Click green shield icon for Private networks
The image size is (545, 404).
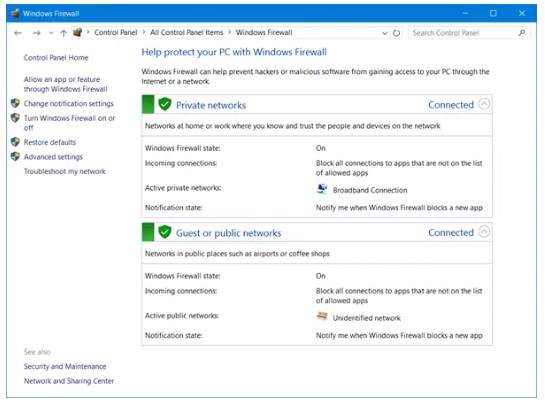click(x=165, y=104)
